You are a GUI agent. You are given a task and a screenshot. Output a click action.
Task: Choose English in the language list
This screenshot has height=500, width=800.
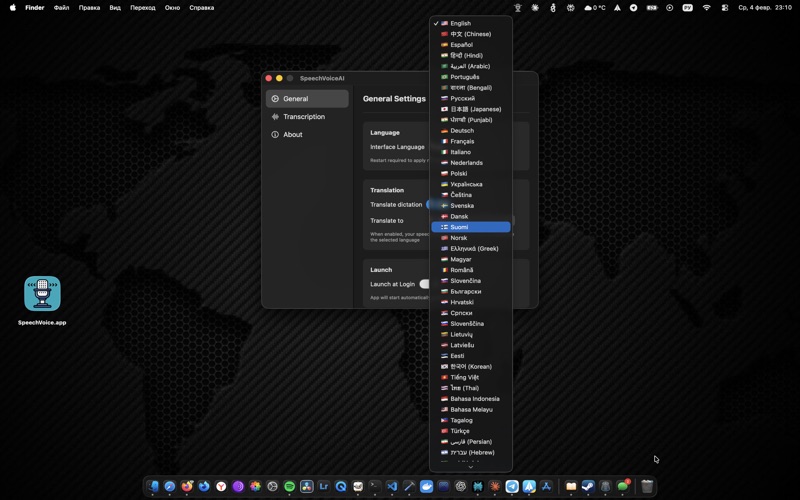point(471,23)
